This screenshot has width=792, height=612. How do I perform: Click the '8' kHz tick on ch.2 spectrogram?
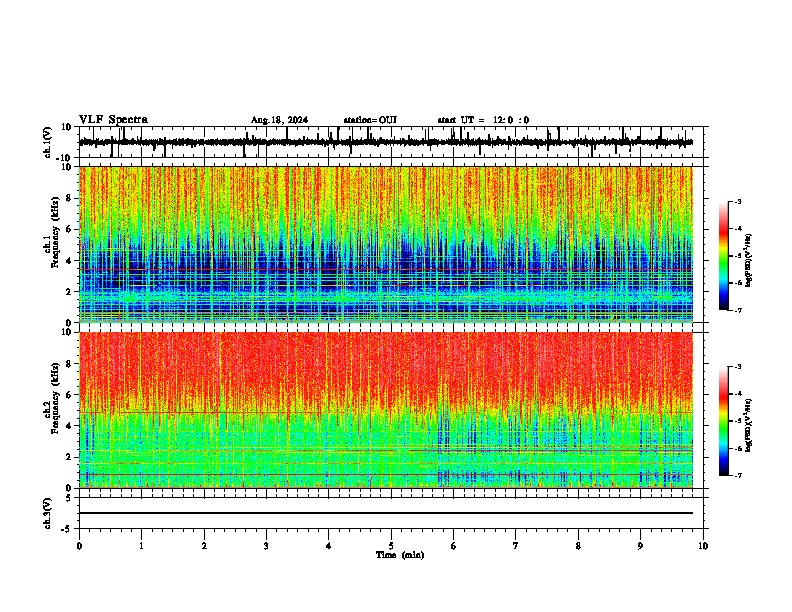click(70, 364)
